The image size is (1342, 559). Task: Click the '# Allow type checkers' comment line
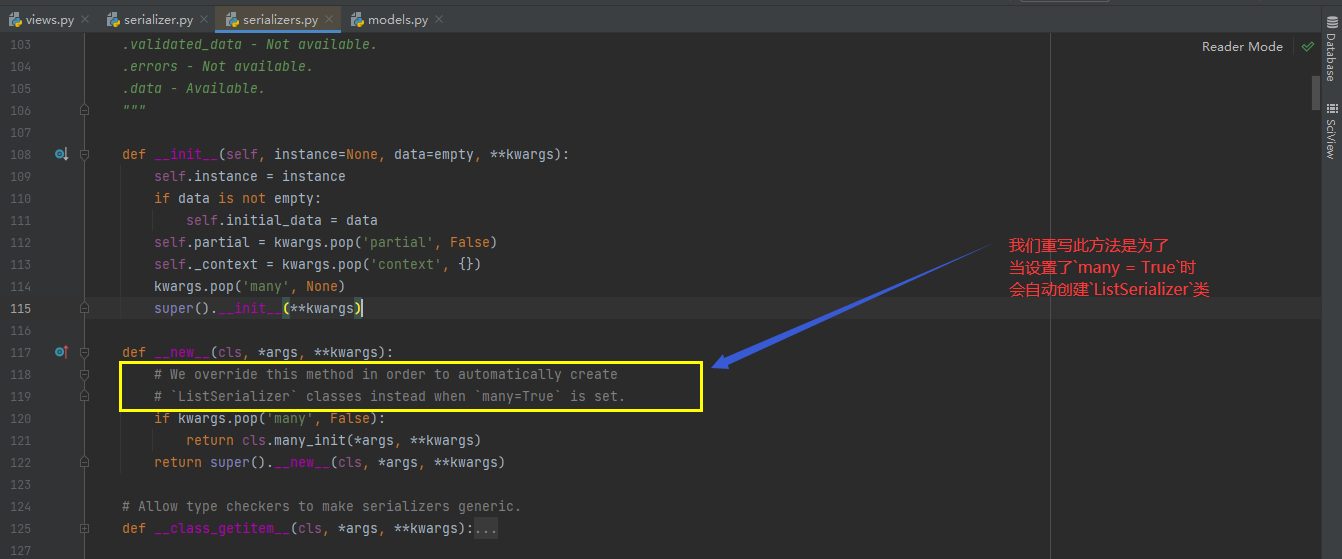coord(322,506)
